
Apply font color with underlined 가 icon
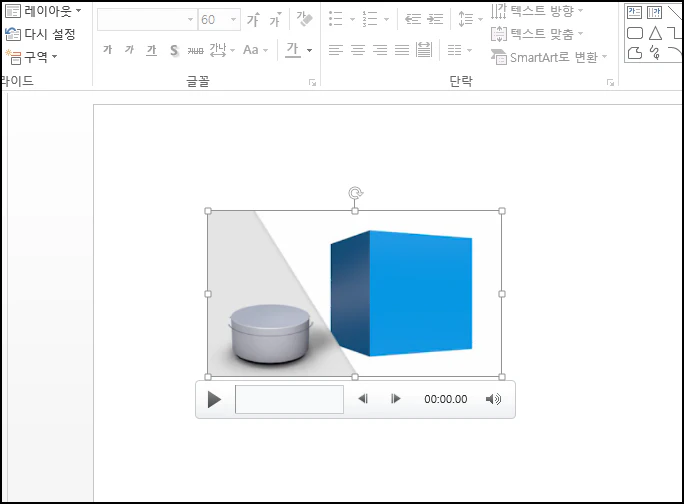(x=293, y=49)
